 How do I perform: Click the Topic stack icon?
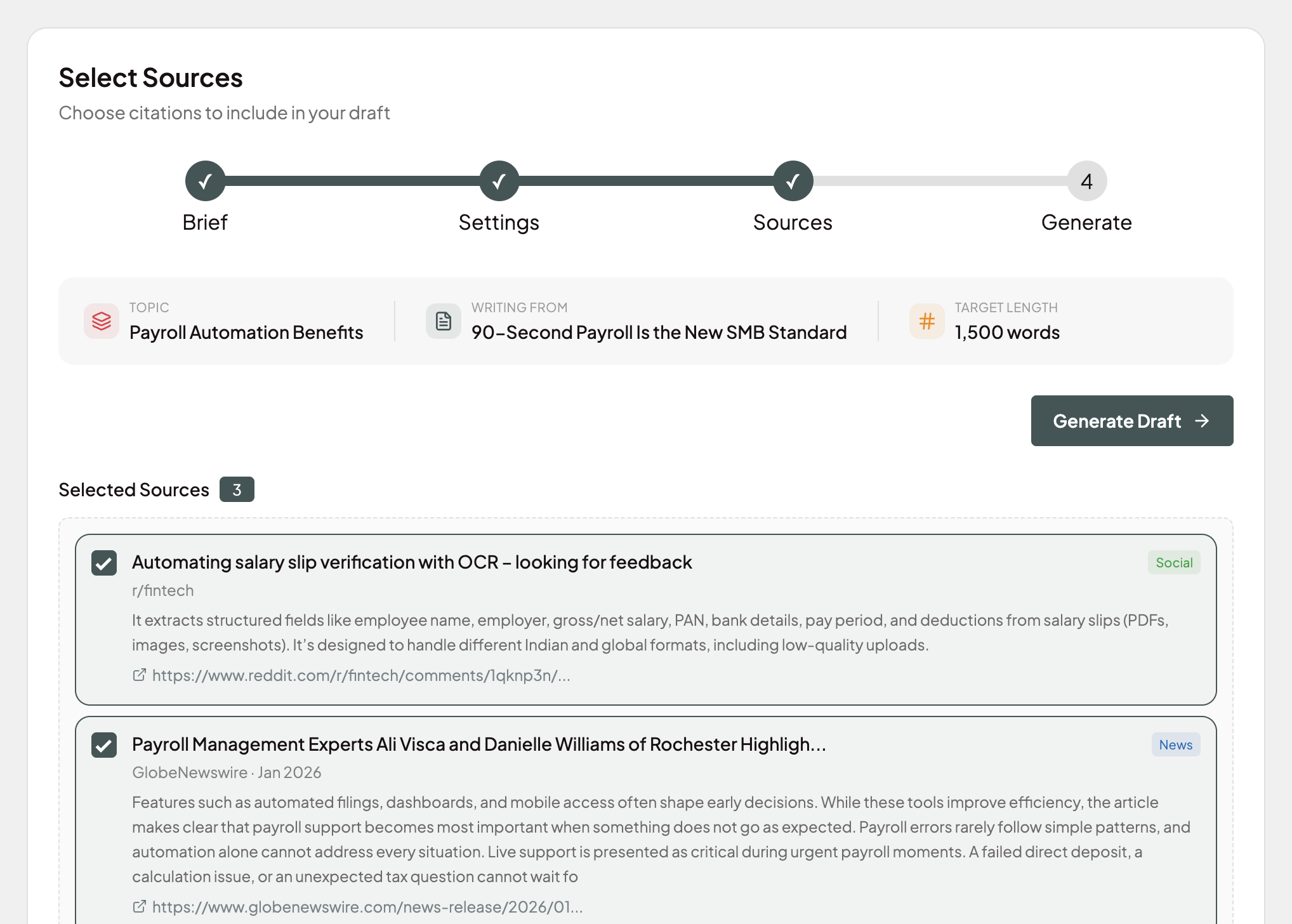coord(101,321)
